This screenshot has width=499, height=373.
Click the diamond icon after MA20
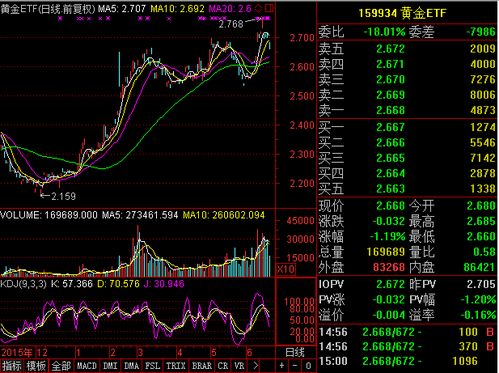258,8
